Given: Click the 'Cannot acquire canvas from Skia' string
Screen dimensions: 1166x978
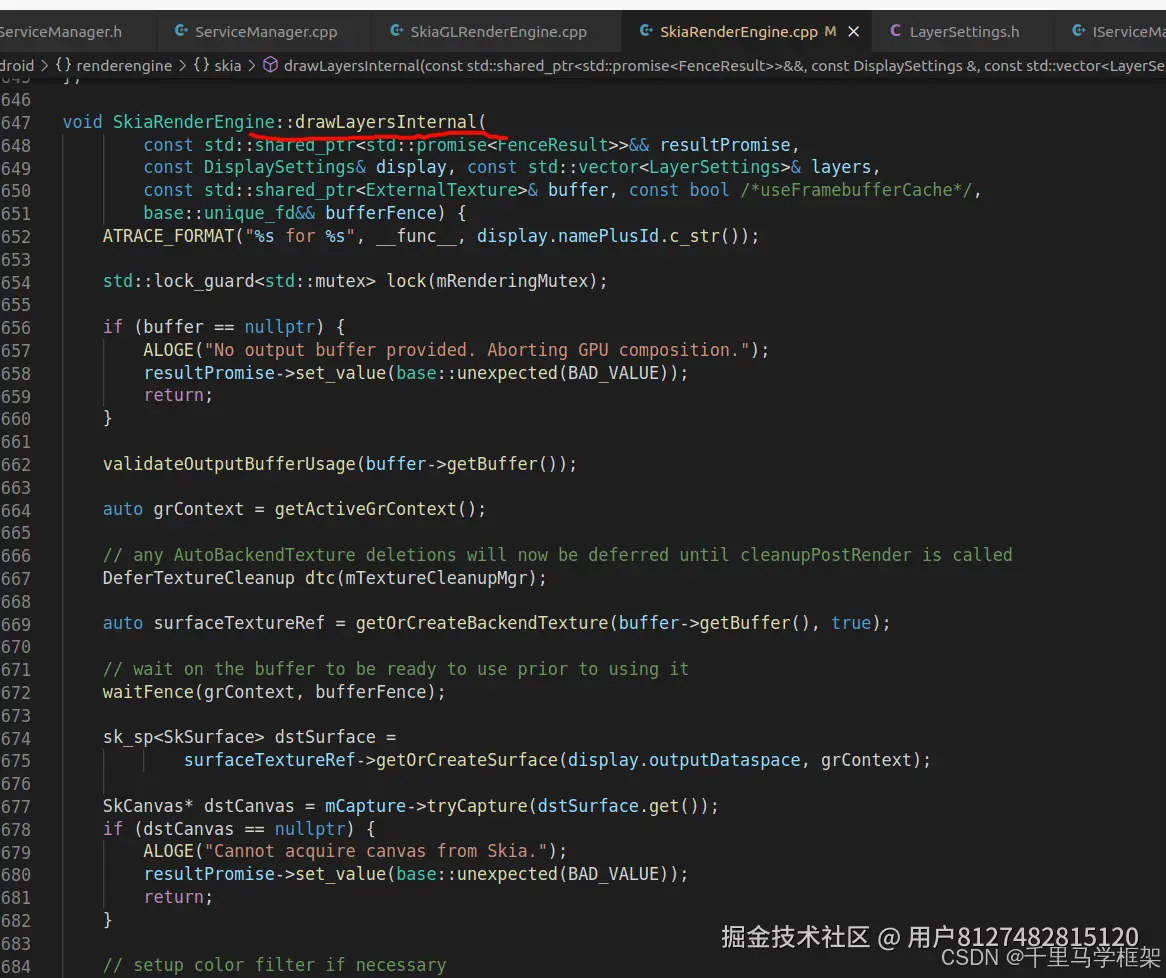Looking at the screenshot, I should point(376,852).
